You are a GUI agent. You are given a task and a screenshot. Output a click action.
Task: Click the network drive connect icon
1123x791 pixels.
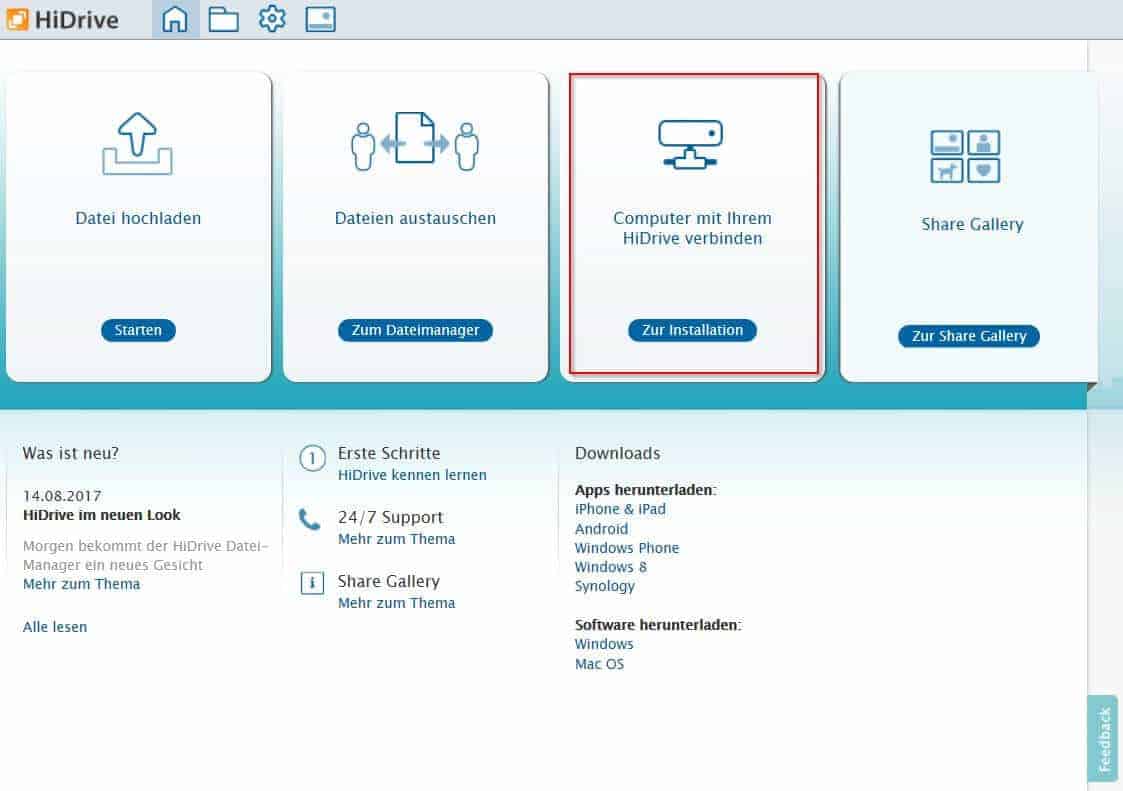click(x=690, y=144)
